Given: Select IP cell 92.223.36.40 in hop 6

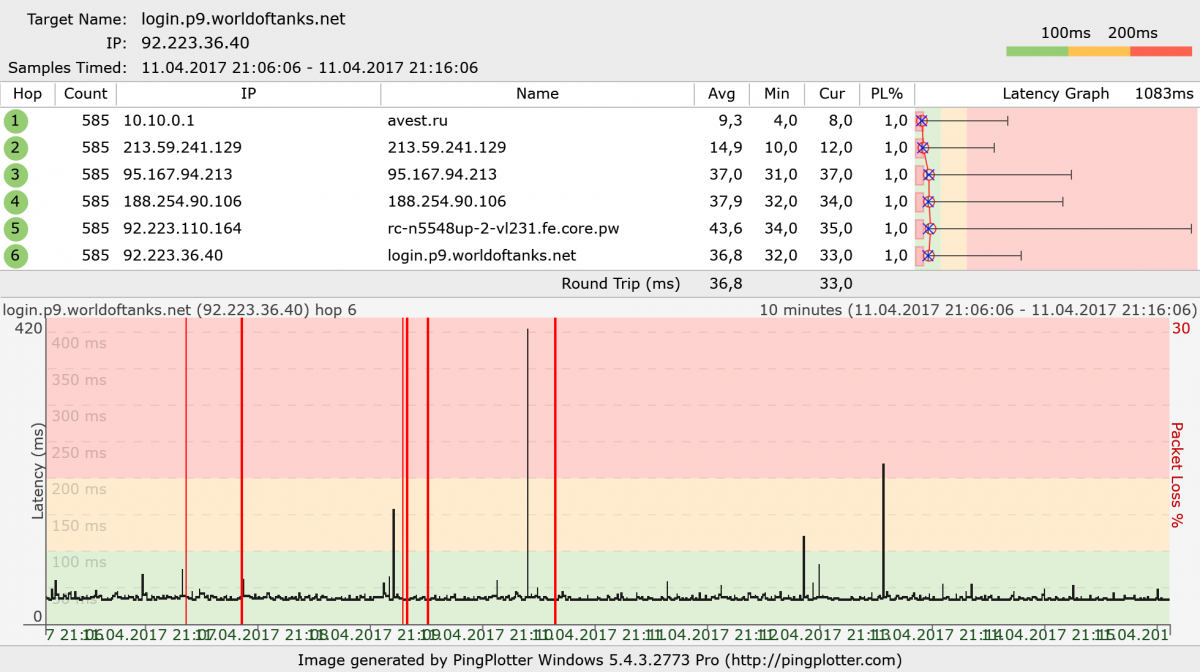Looking at the screenshot, I should [x=172, y=256].
